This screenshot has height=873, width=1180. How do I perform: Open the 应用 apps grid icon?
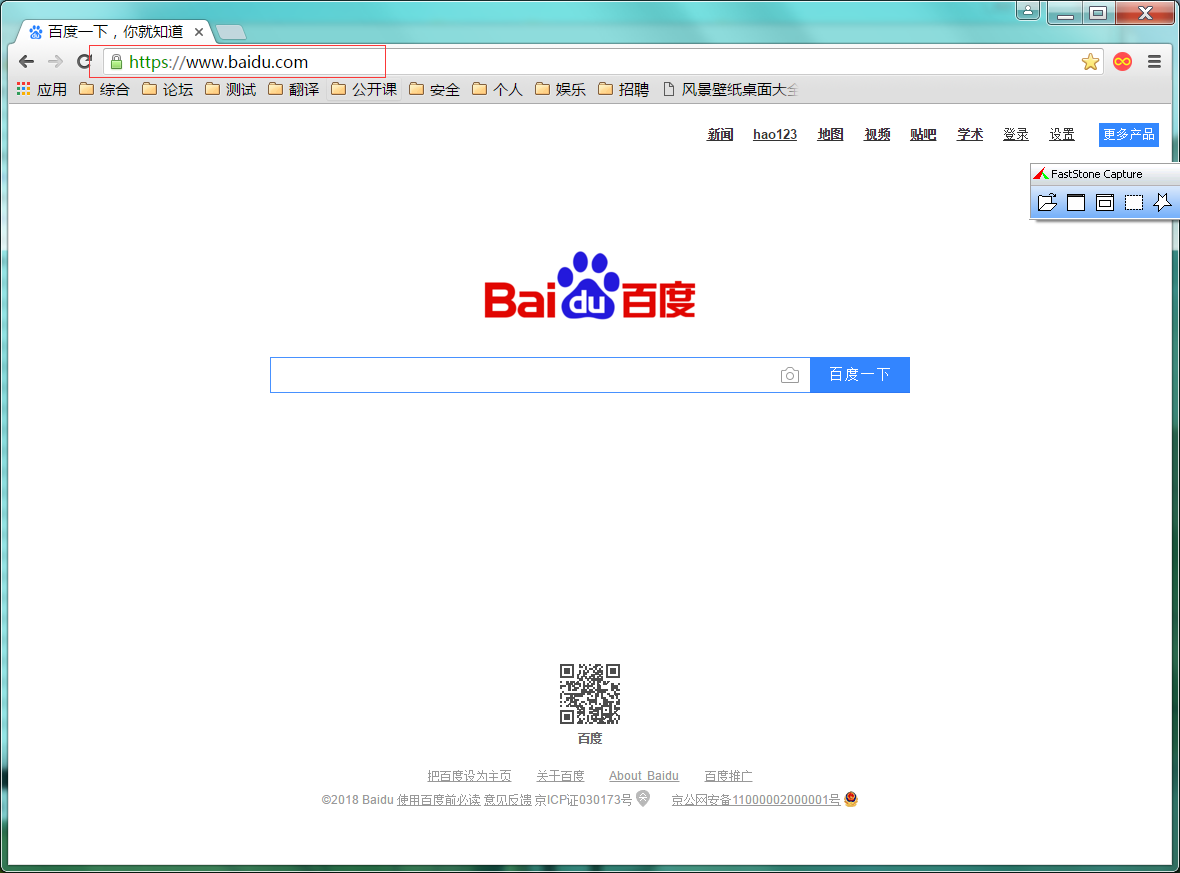click(24, 89)
